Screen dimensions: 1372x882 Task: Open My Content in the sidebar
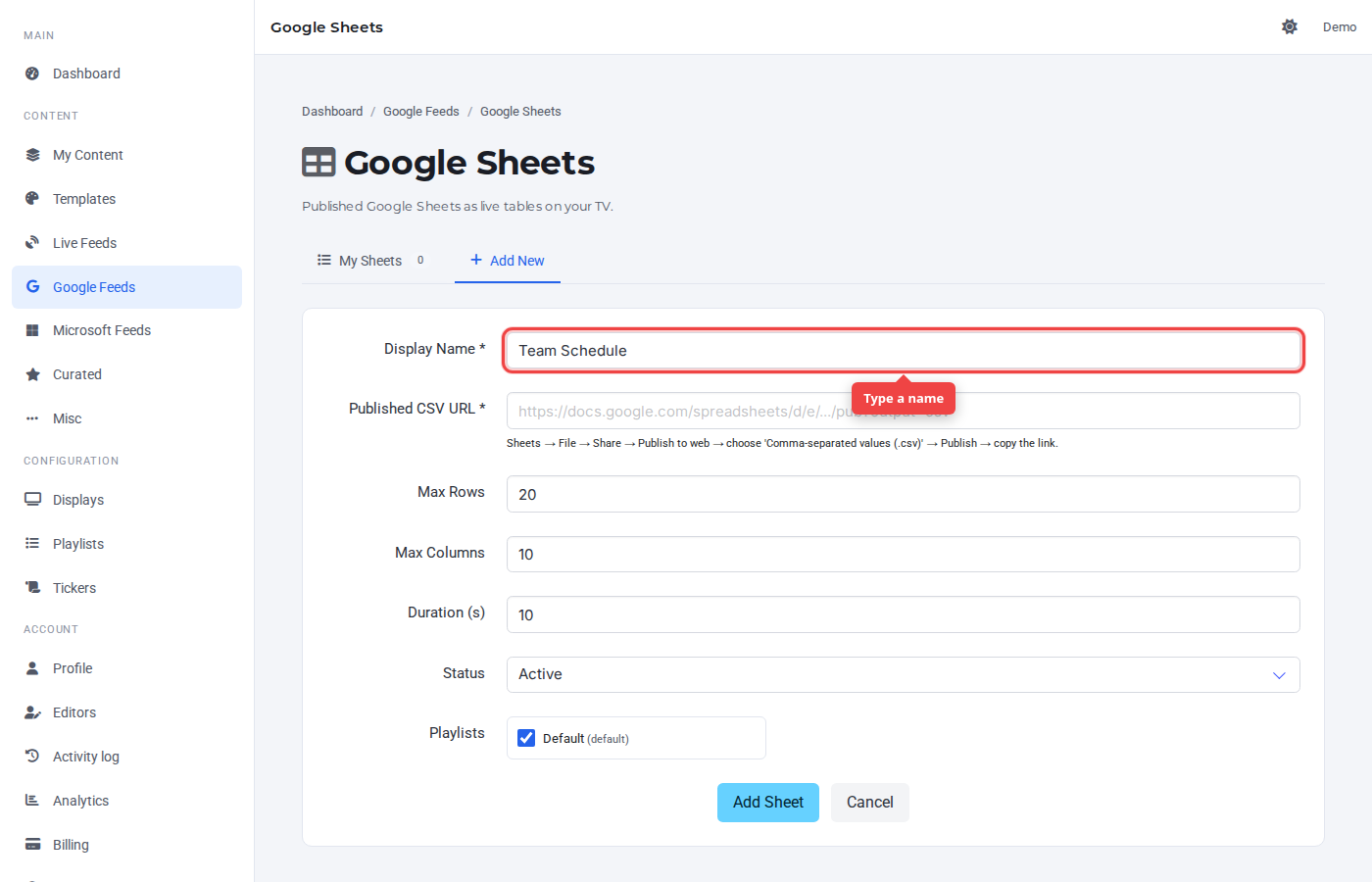click(126, 155)
